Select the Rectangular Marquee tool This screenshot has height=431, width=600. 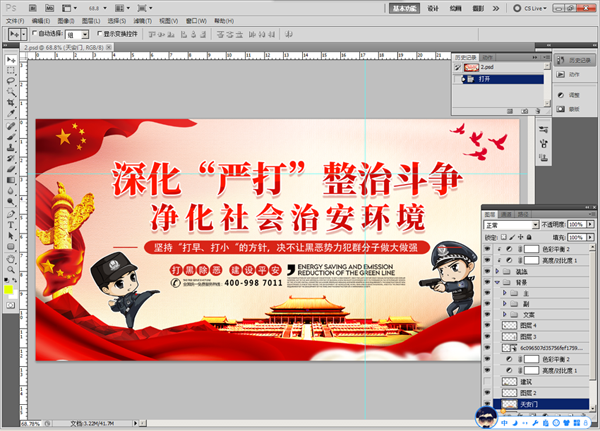pos(11,70)
